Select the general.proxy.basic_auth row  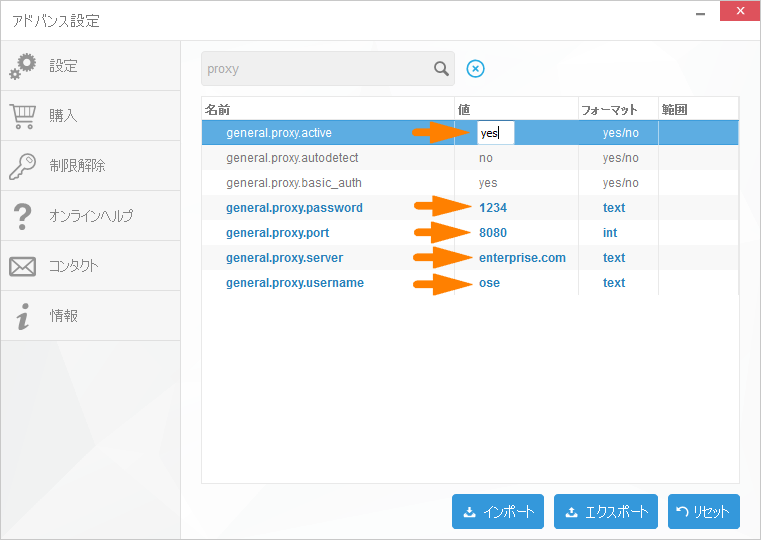(x=470, y=183)
